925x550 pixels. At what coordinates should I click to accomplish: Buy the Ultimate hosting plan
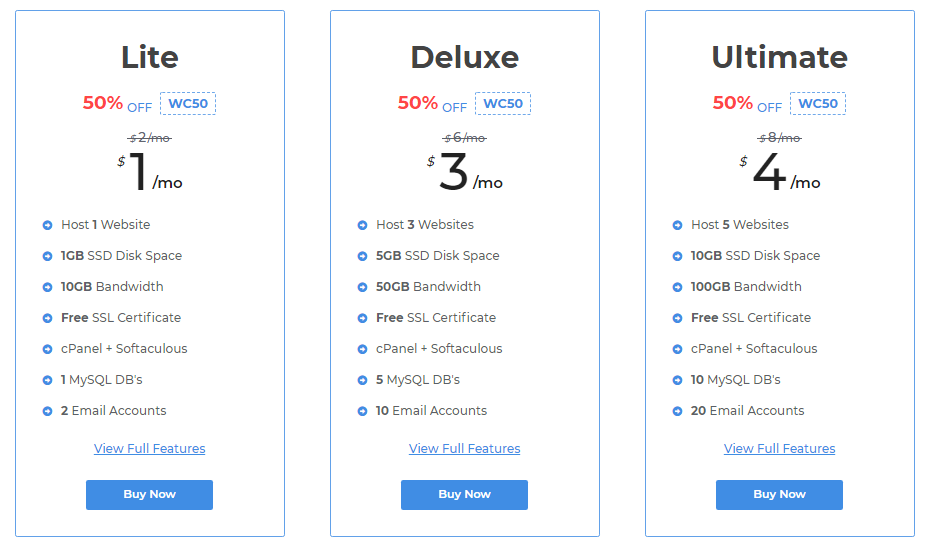pos(779,495)
